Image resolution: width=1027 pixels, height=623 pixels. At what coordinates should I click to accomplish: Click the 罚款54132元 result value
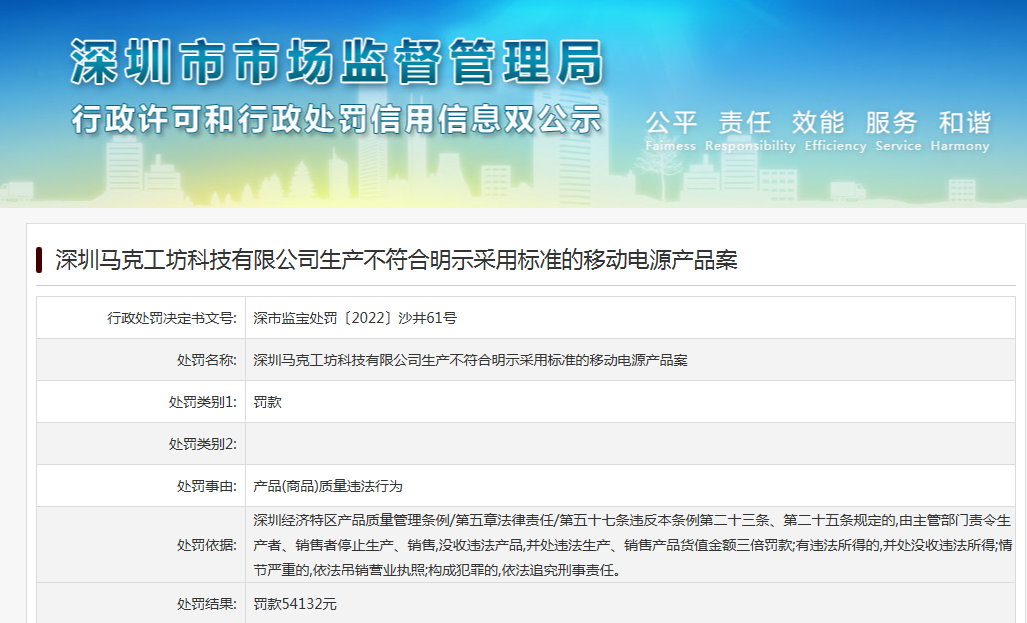point(295,604)
